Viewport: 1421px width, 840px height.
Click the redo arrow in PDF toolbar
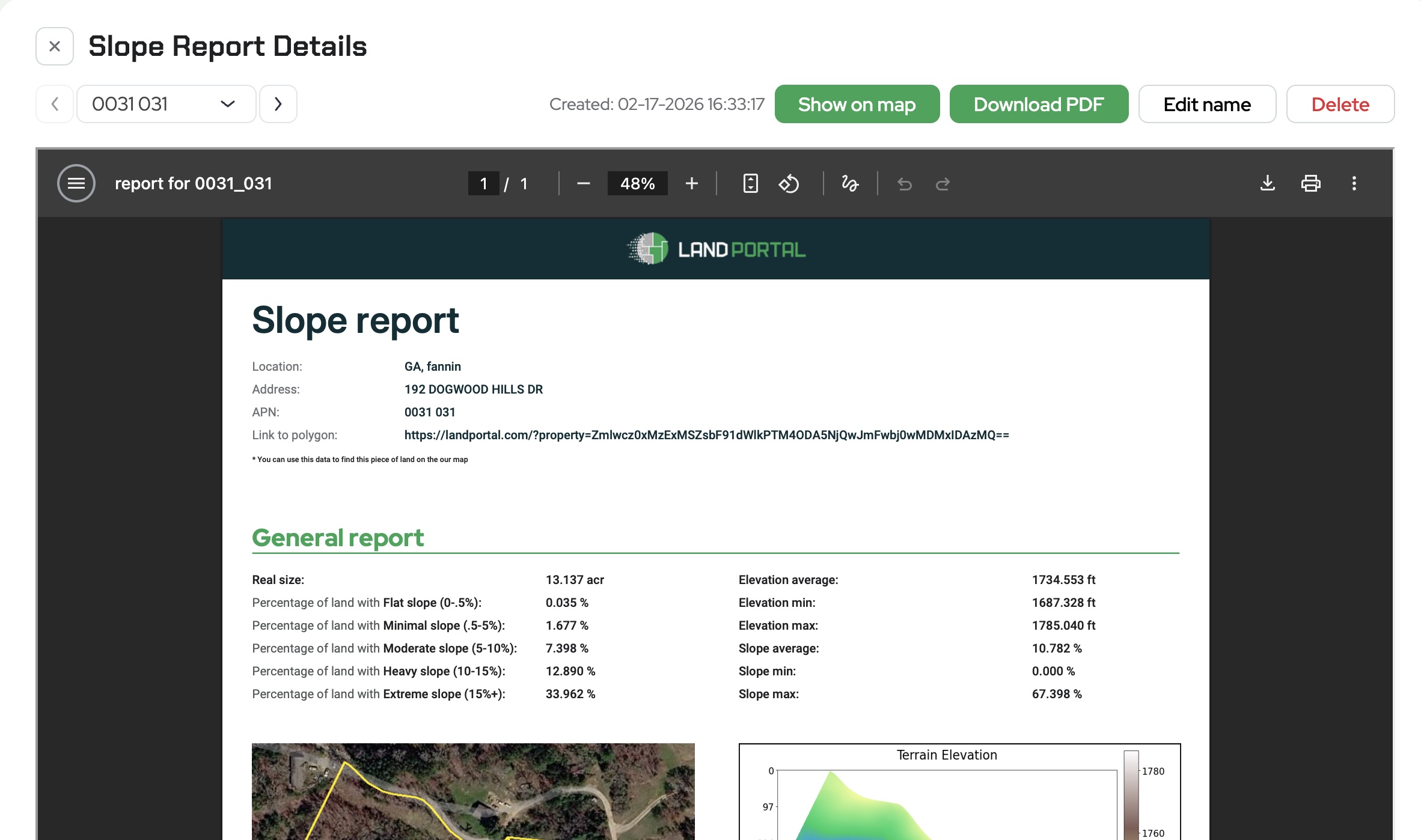943,183
